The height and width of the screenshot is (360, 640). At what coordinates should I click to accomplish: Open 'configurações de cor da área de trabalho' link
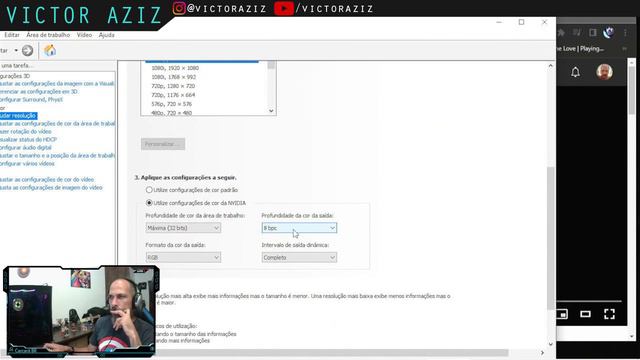point(57,123)
